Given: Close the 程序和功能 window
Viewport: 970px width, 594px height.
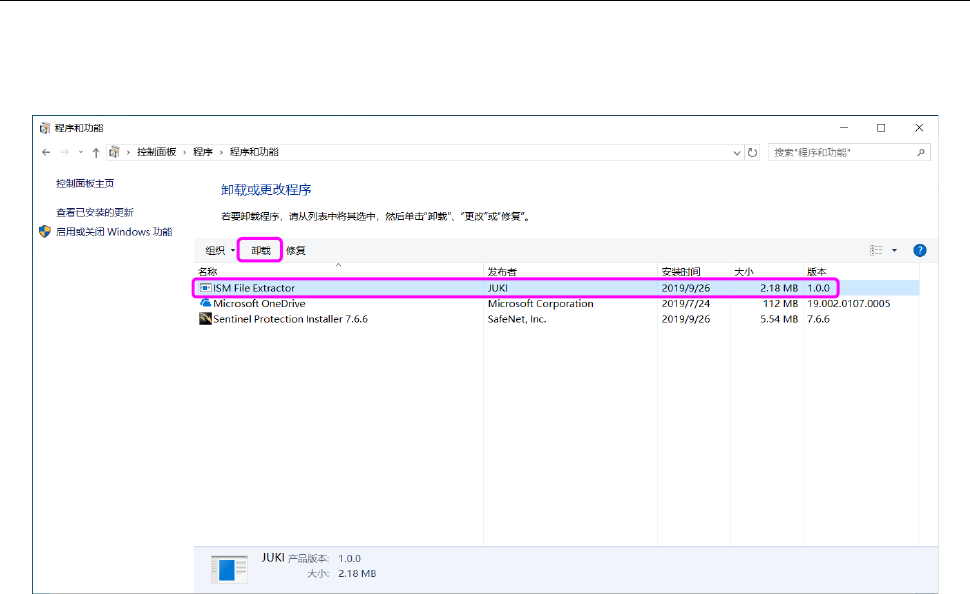Looking at the screenshot, I should pos(919,128).
